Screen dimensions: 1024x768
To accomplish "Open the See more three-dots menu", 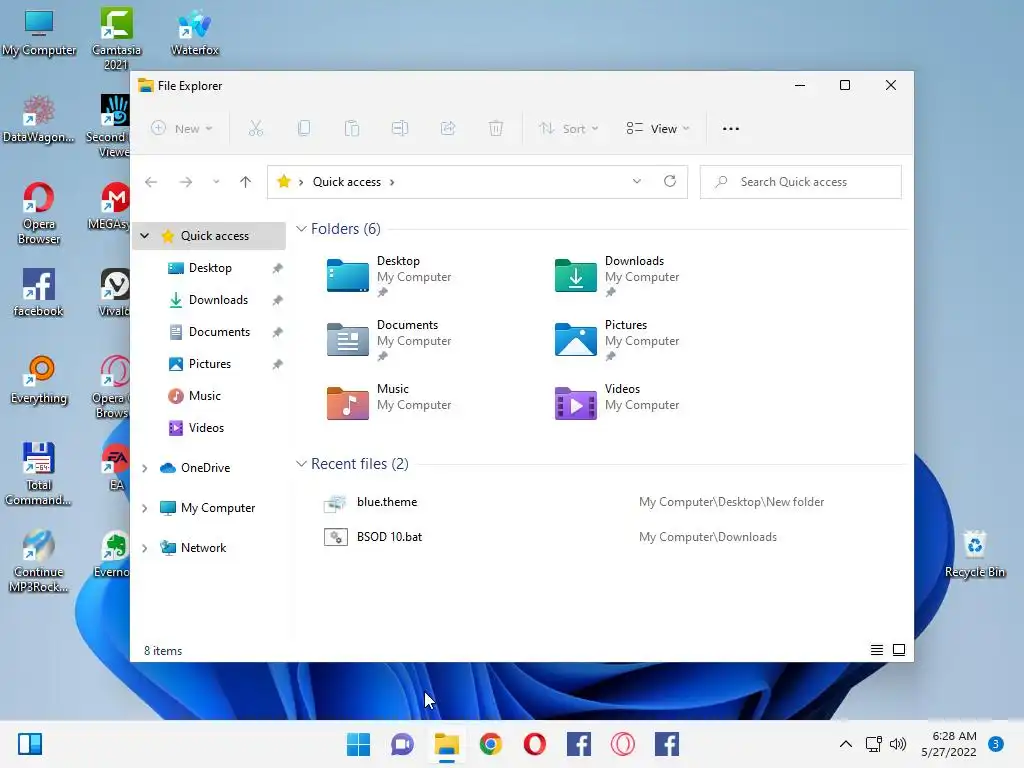I will (731, 129).
